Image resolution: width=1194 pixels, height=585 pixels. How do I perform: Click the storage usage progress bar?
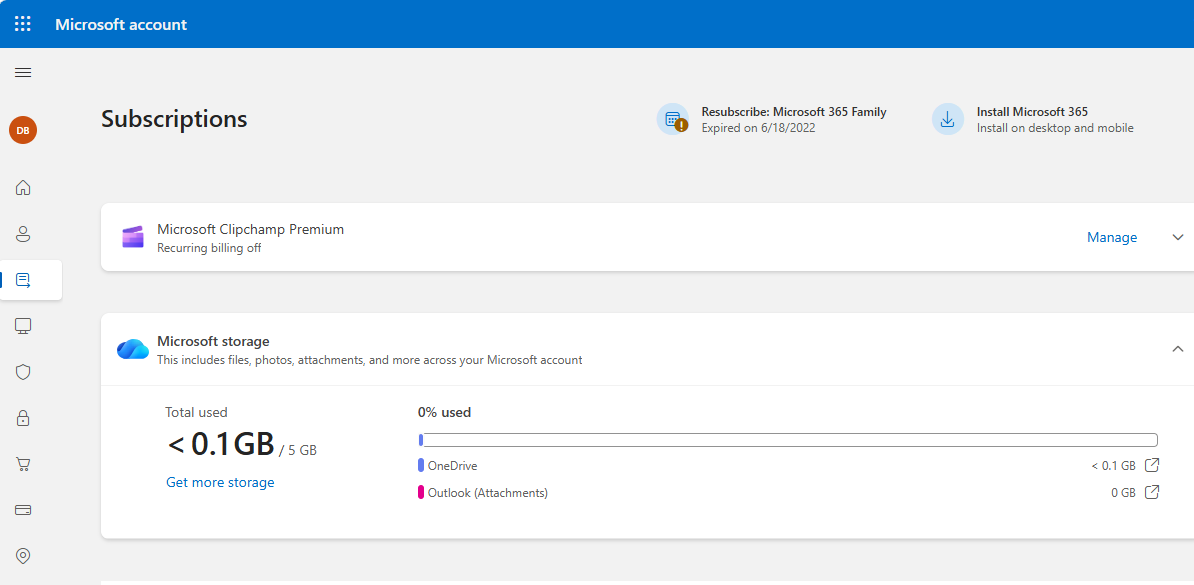coord(788,440)
